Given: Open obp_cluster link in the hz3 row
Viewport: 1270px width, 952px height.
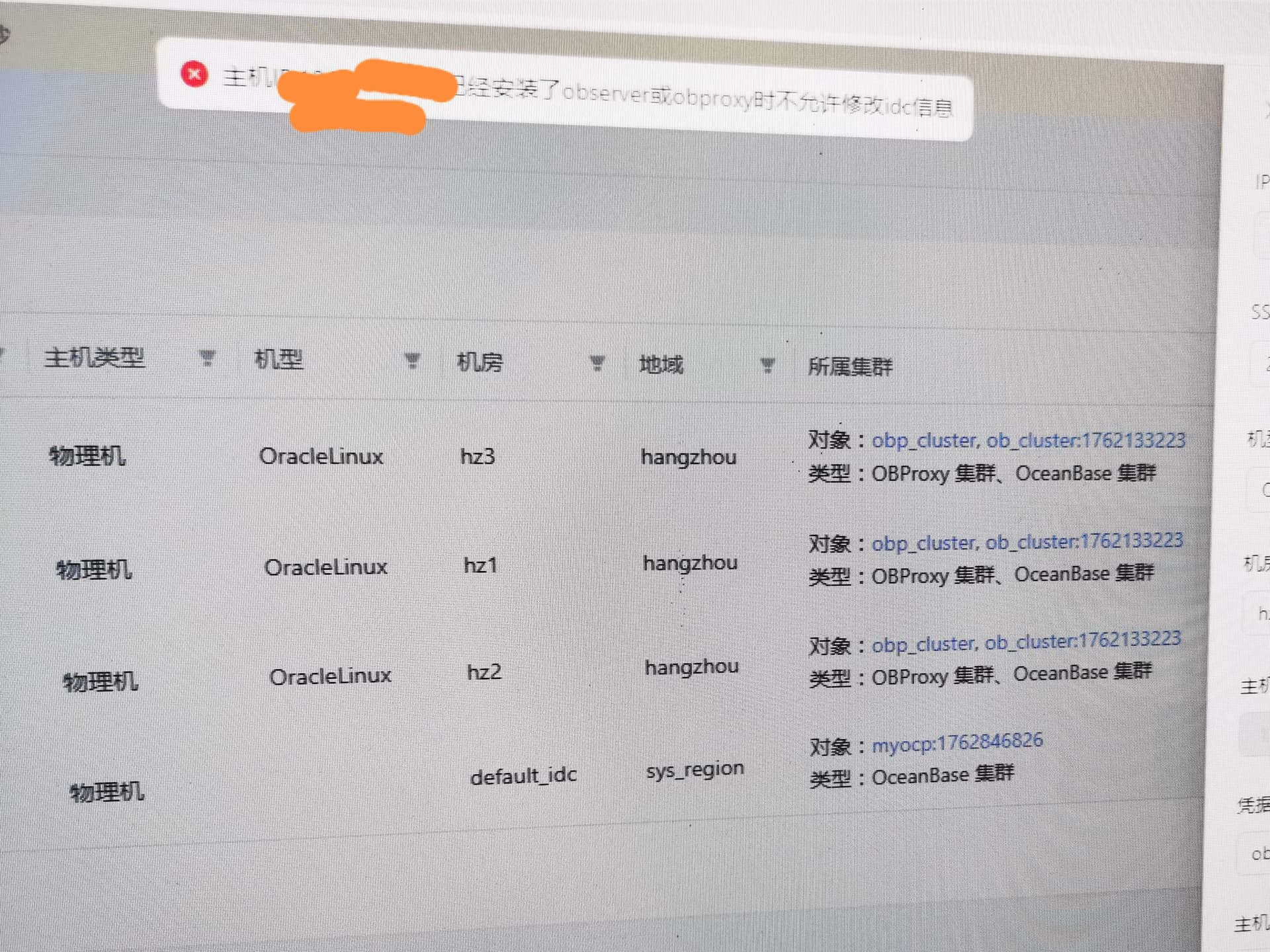Looking at the screenshot, I should coord(924,440).
